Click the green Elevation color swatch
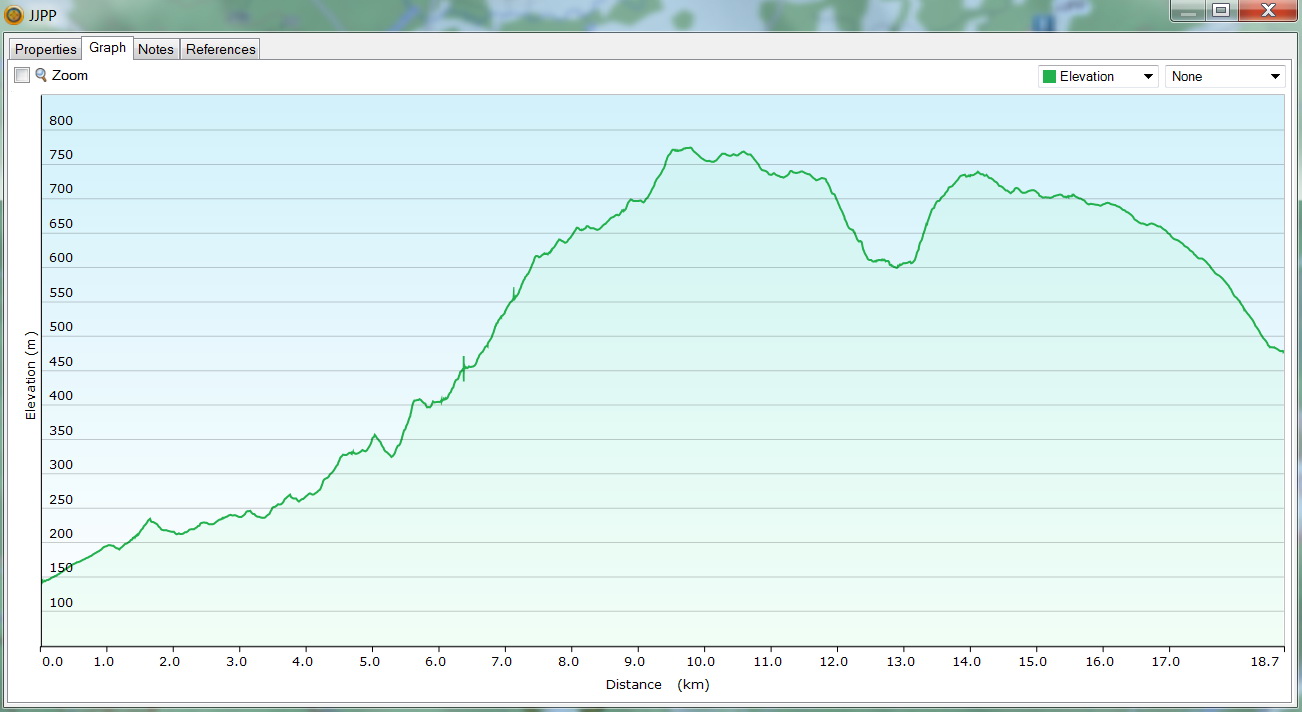 pyautogui.click(x=1049, y=76)
